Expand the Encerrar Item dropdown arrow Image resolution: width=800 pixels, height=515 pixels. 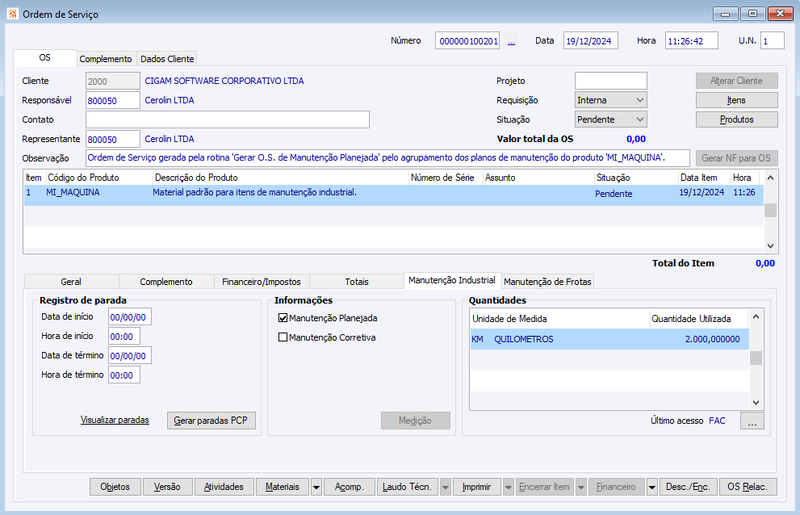click(x=581, y=487)
